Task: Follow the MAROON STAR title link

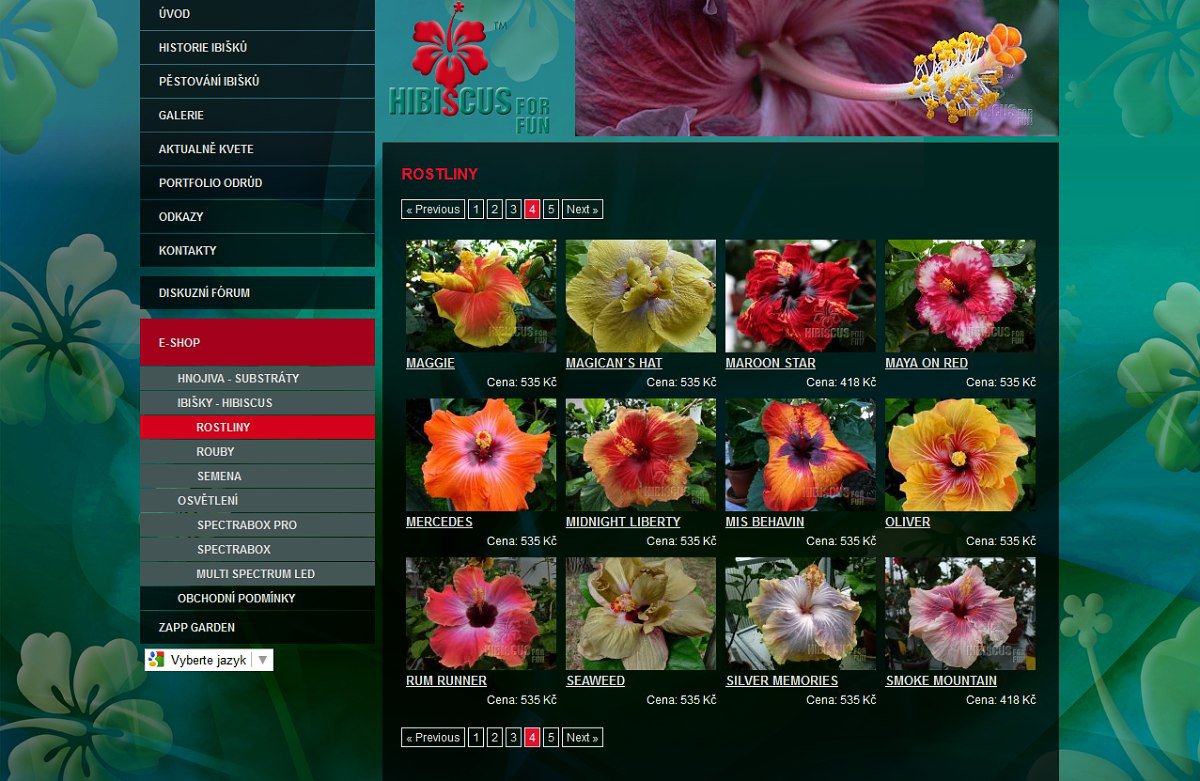Action: (x=770, y=363)
